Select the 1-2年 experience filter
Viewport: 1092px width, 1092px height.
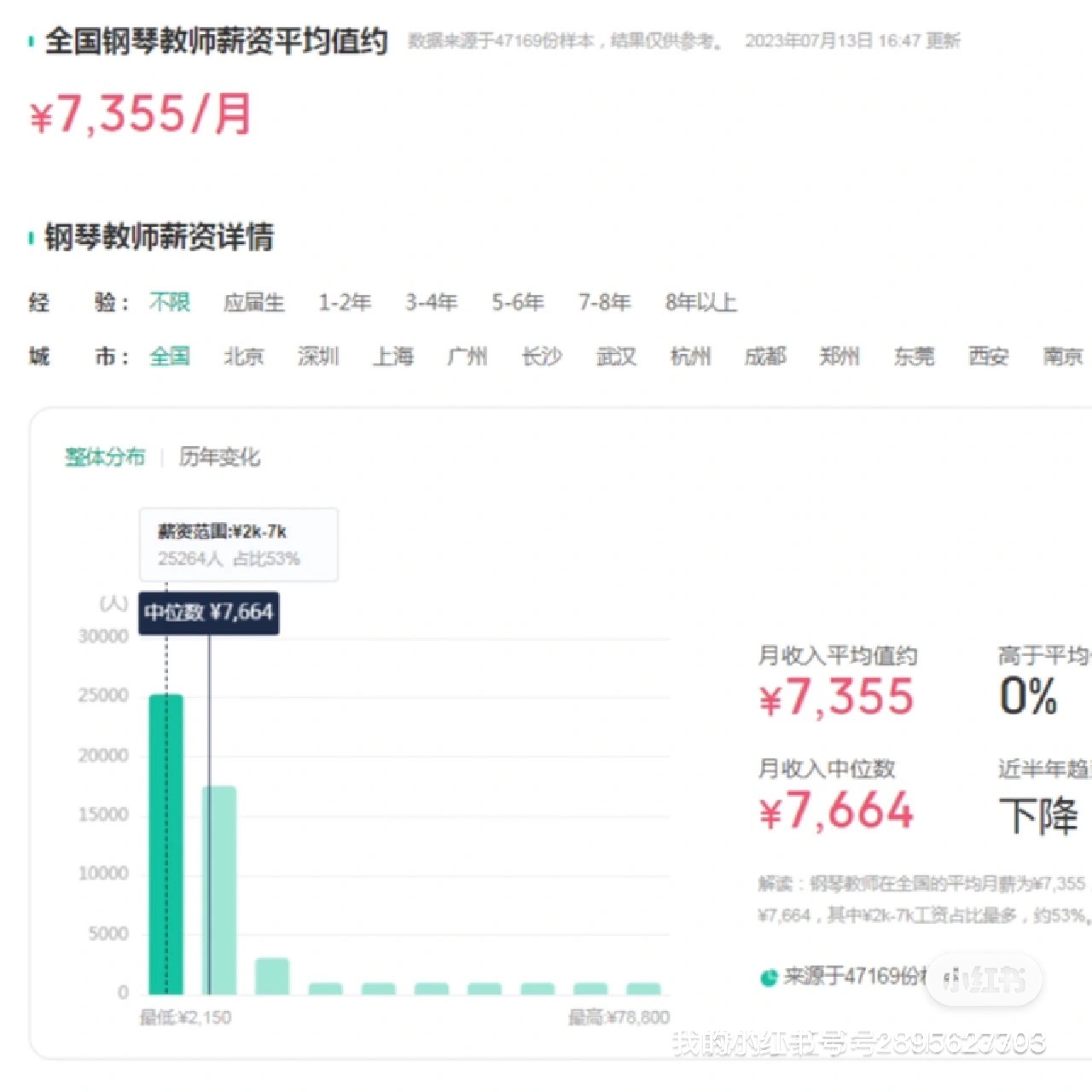[345, 302]
